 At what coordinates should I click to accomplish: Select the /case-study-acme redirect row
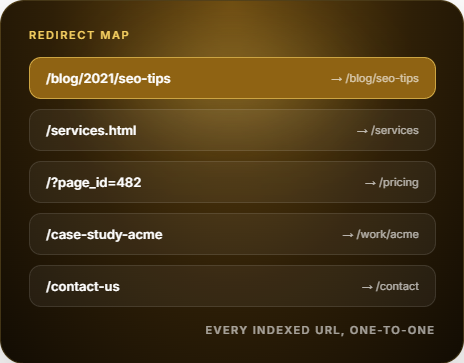click(232, 234)
